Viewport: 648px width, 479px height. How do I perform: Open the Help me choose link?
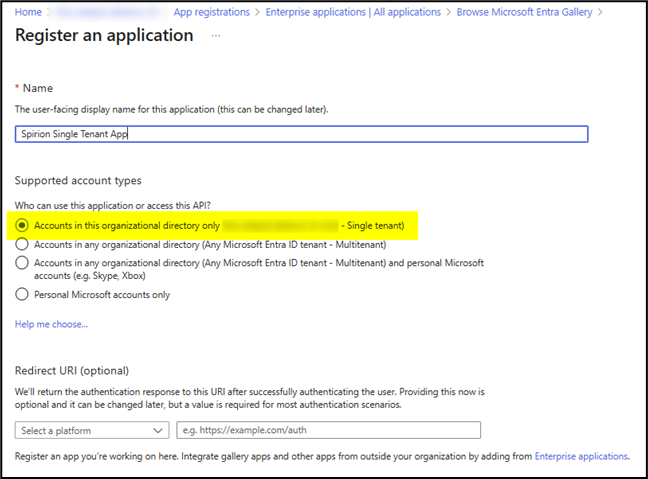pyautogui.click(x=51, y=324)
